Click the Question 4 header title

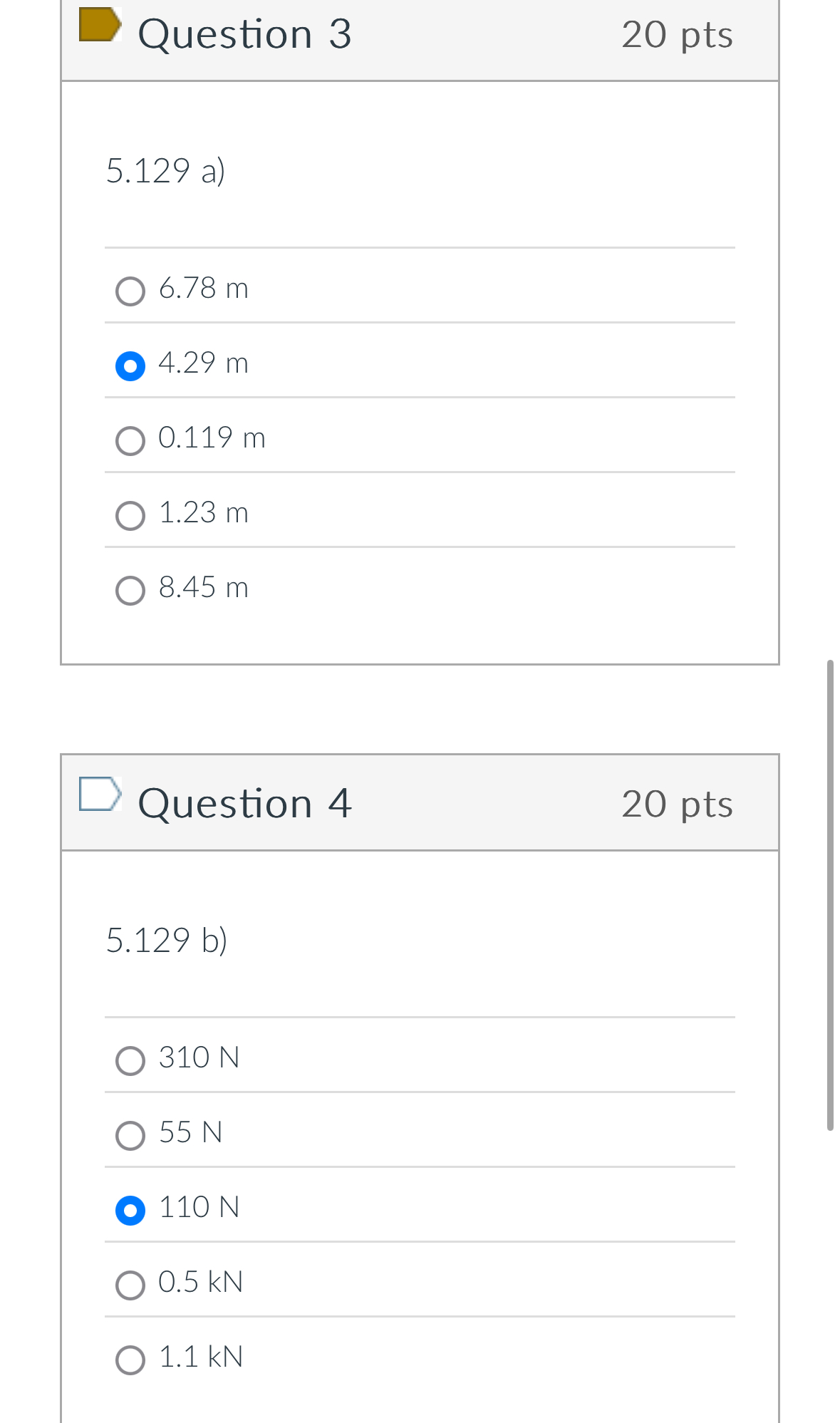point(246,803)
